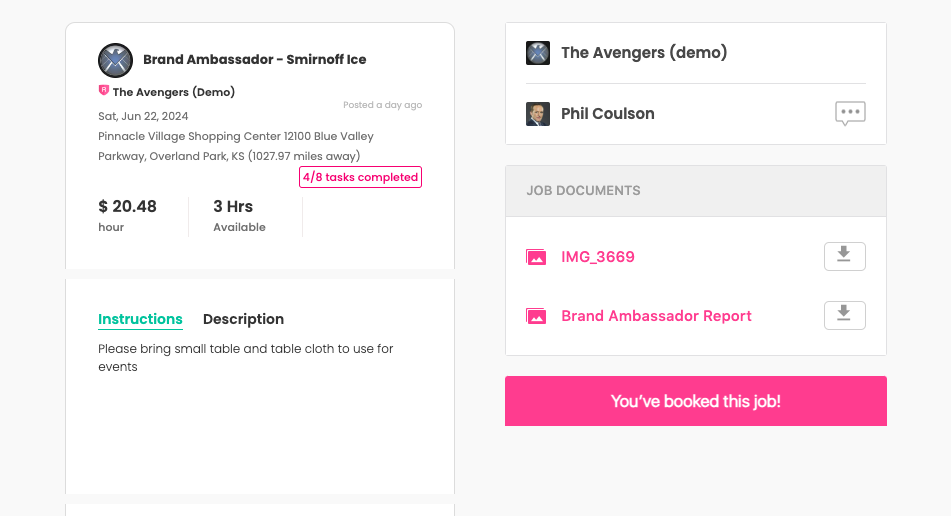Download the Brand Ambassador Report
Image resolution: width=951 pixels, height=516 pixels.
click(844, 315)
